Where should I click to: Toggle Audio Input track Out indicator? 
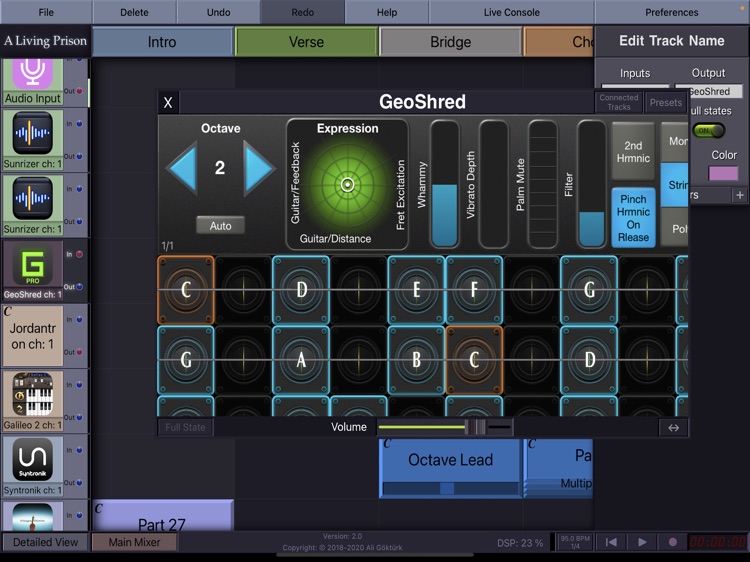(x=79, y=91)
